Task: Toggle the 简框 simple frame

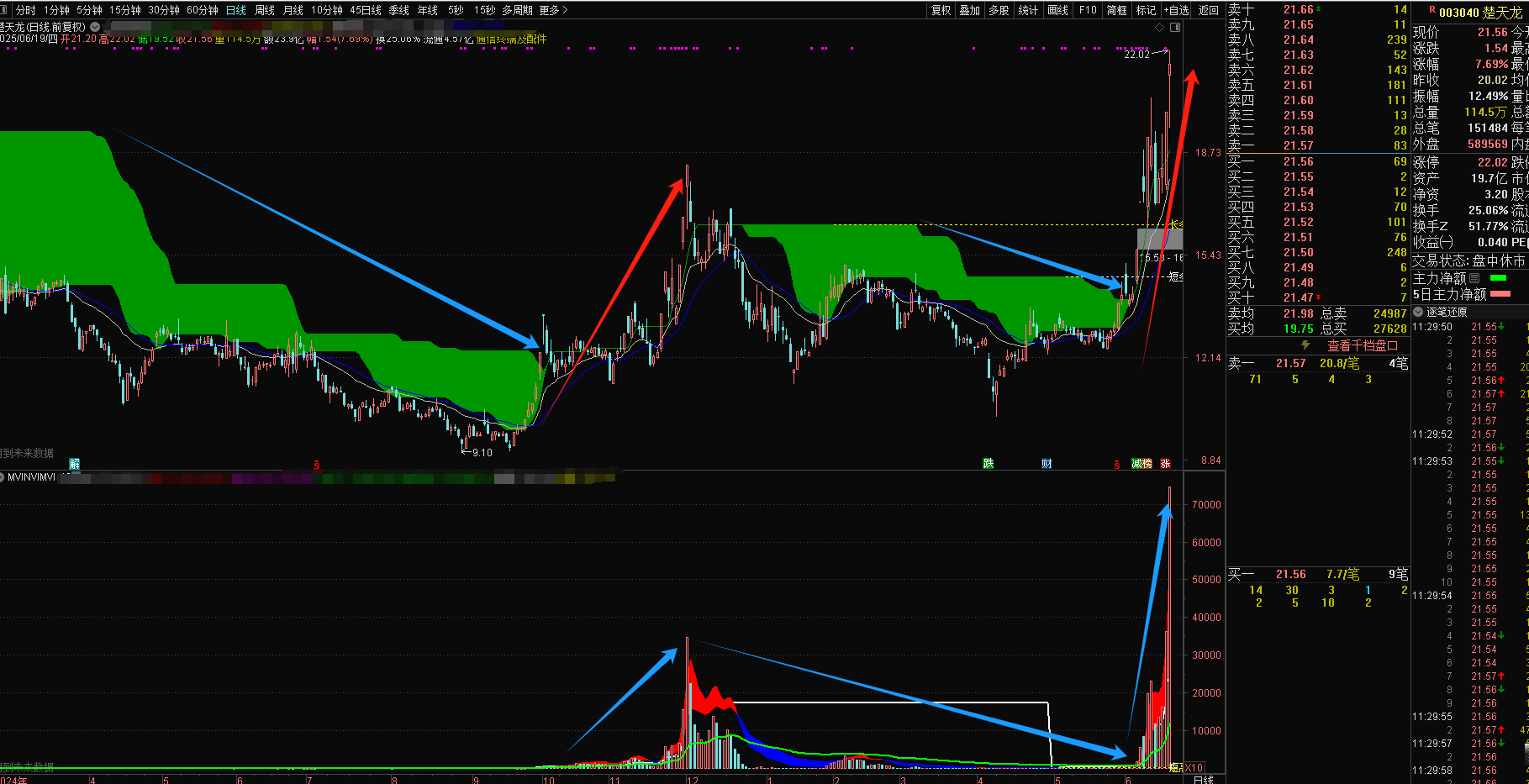Action: 1116,10
